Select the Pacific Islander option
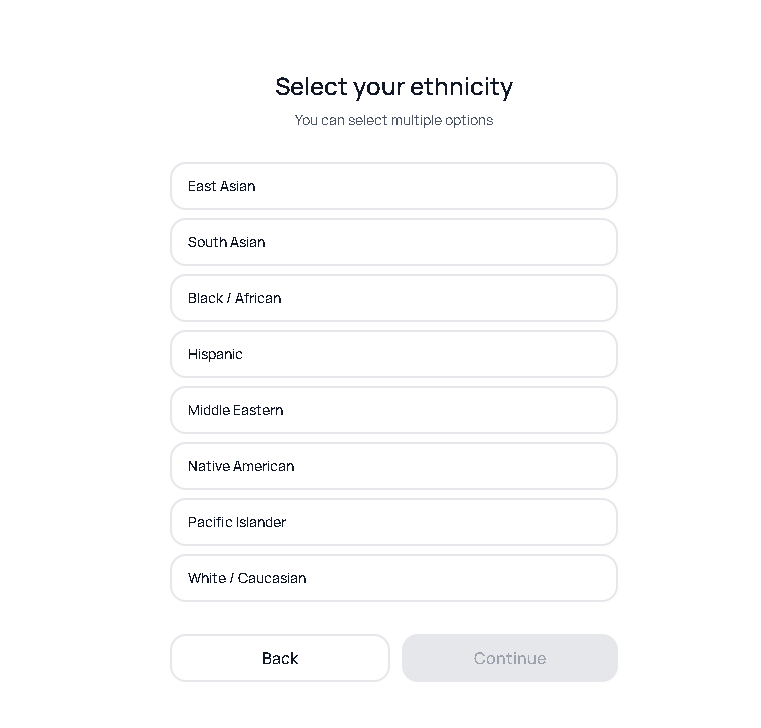 click(393, 522)
